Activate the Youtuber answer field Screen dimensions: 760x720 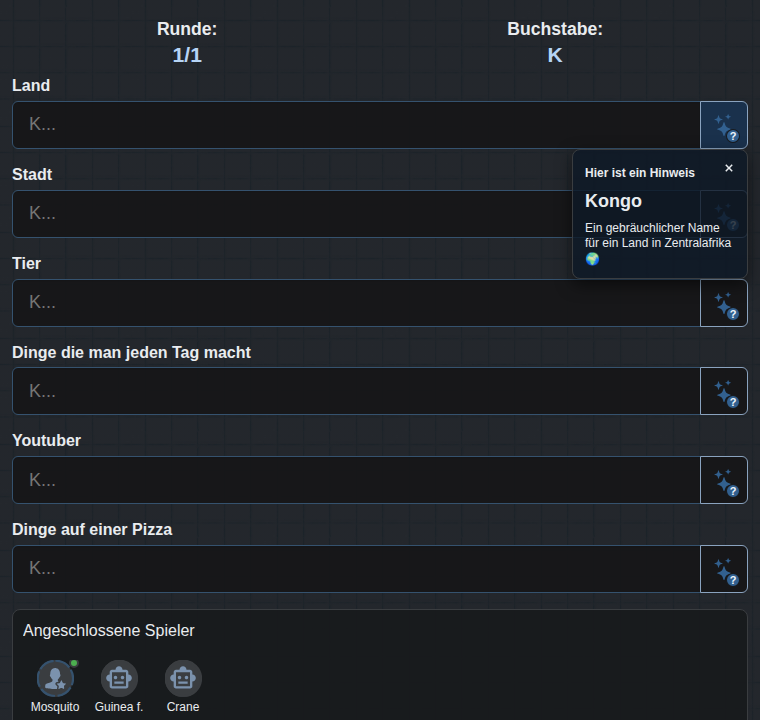(x=356, y=480)
